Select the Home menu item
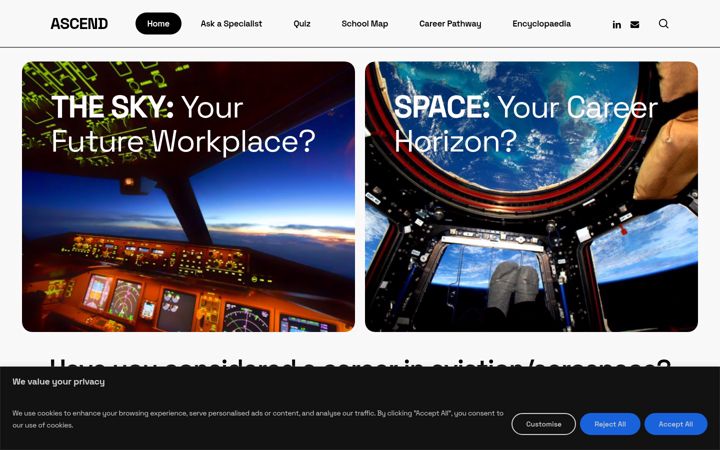Viewport: 720px width, 450px height. click(158, 23)
